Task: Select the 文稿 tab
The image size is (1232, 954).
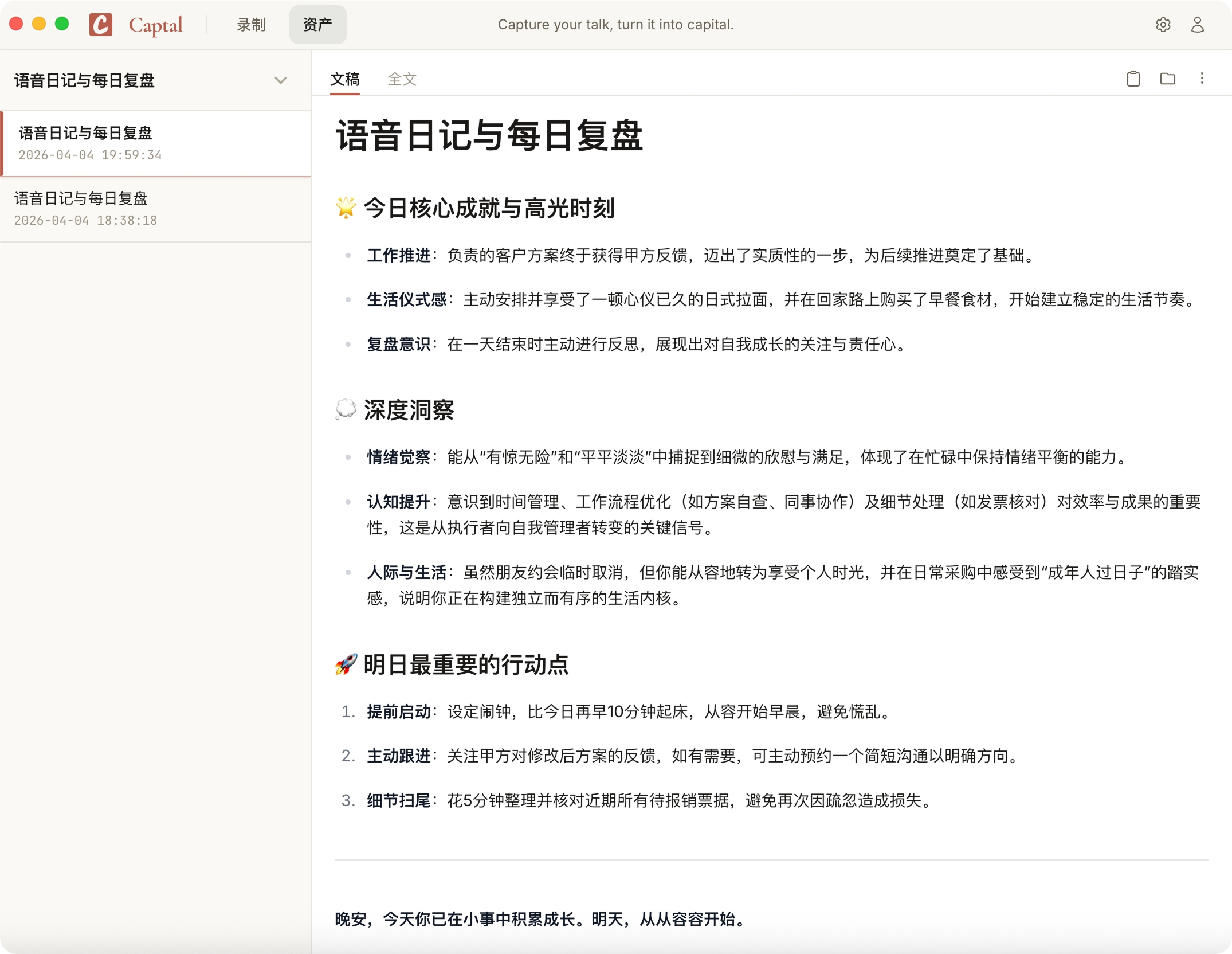Action: coord(344,79)
